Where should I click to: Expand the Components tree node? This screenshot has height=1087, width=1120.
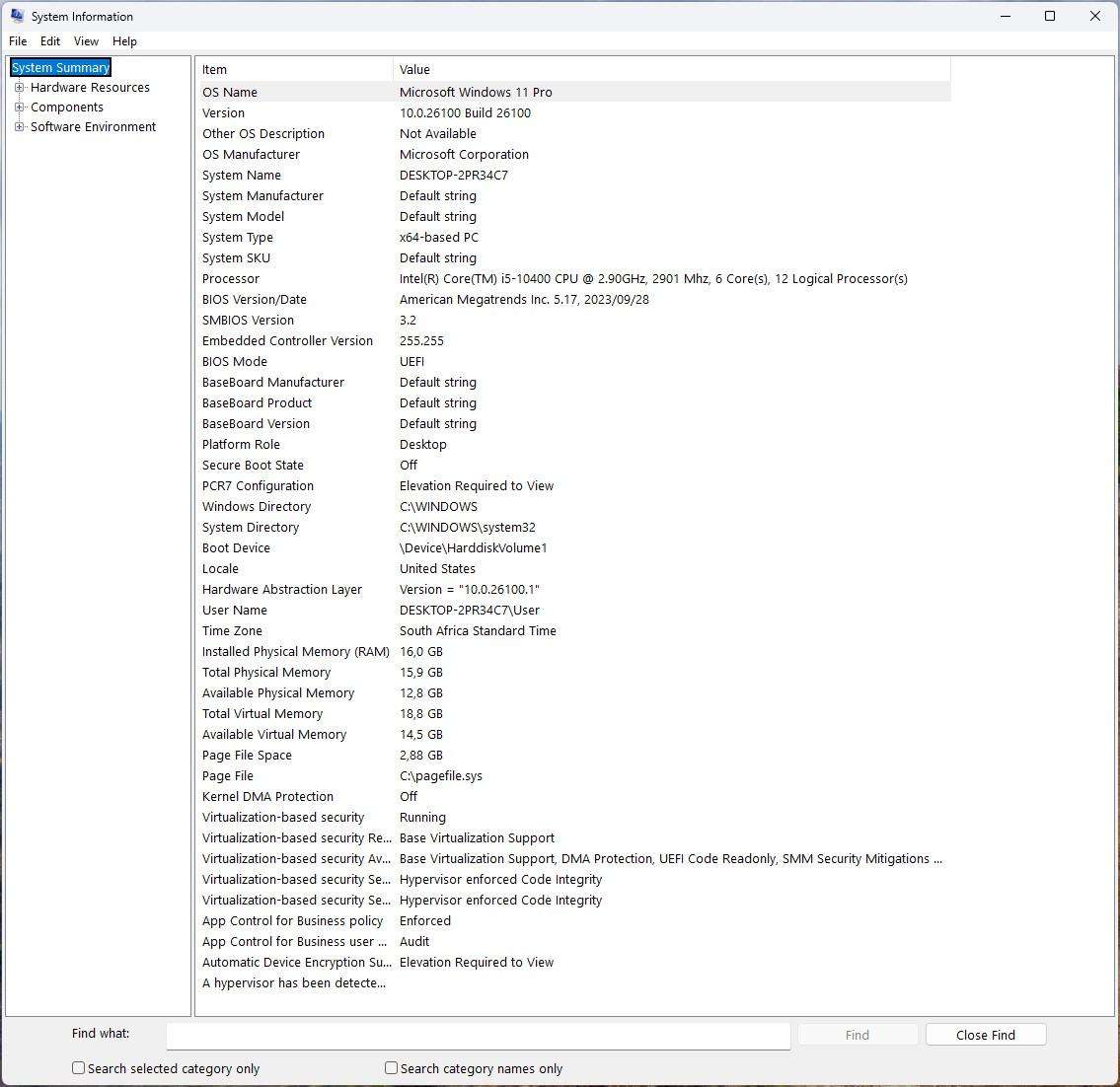19,108
